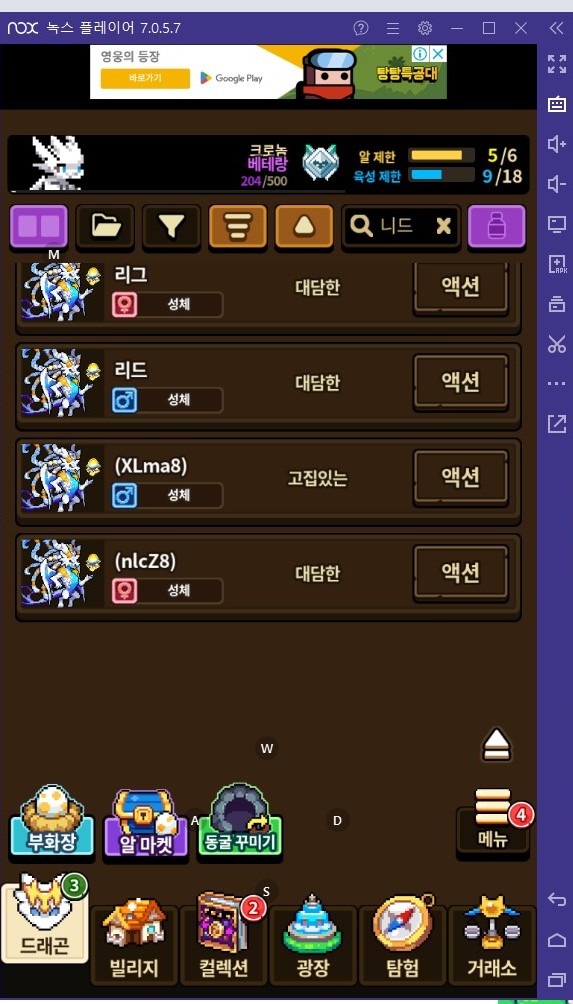Image resolution: width=573 pixels, height=1004 pixels.
Task: Click 액션 button for dragon 리드
Action: pyautogui.click(x=461, y=382)
